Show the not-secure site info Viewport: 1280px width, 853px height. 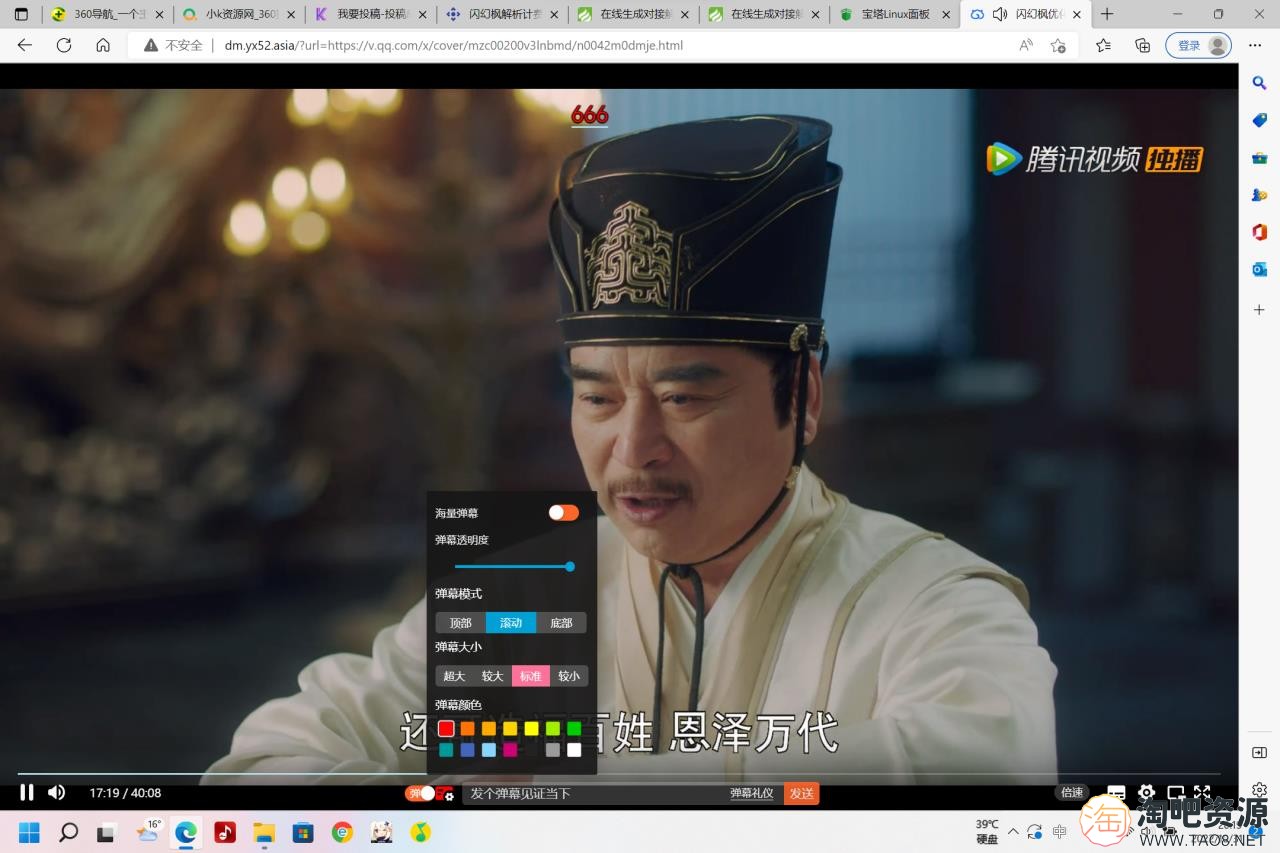tap(173, 45)
